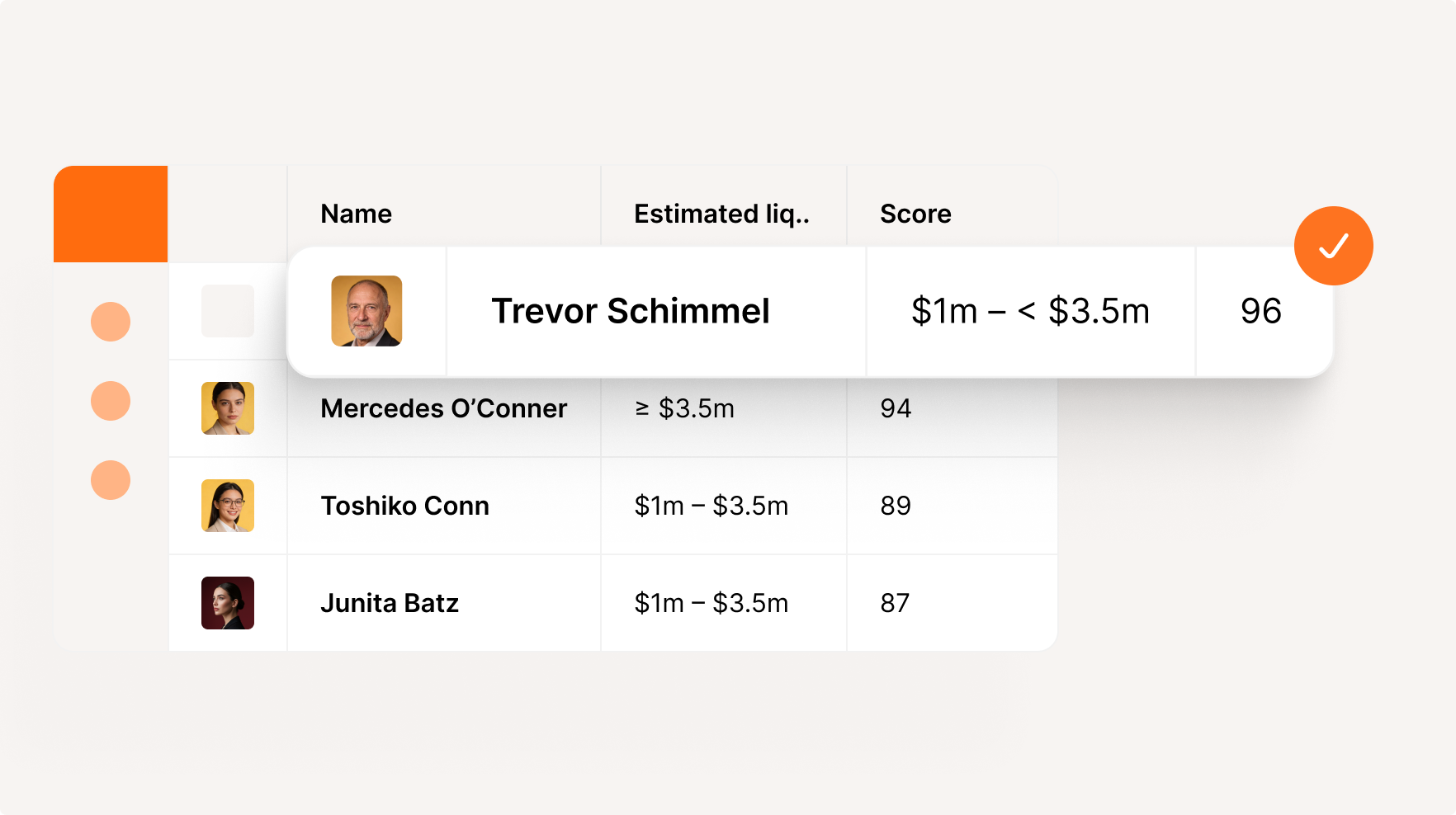Click Junita Batz's score of 87
Image resolution: width=1456 pixels, height=815 pixels.
(x=895, y=603)
